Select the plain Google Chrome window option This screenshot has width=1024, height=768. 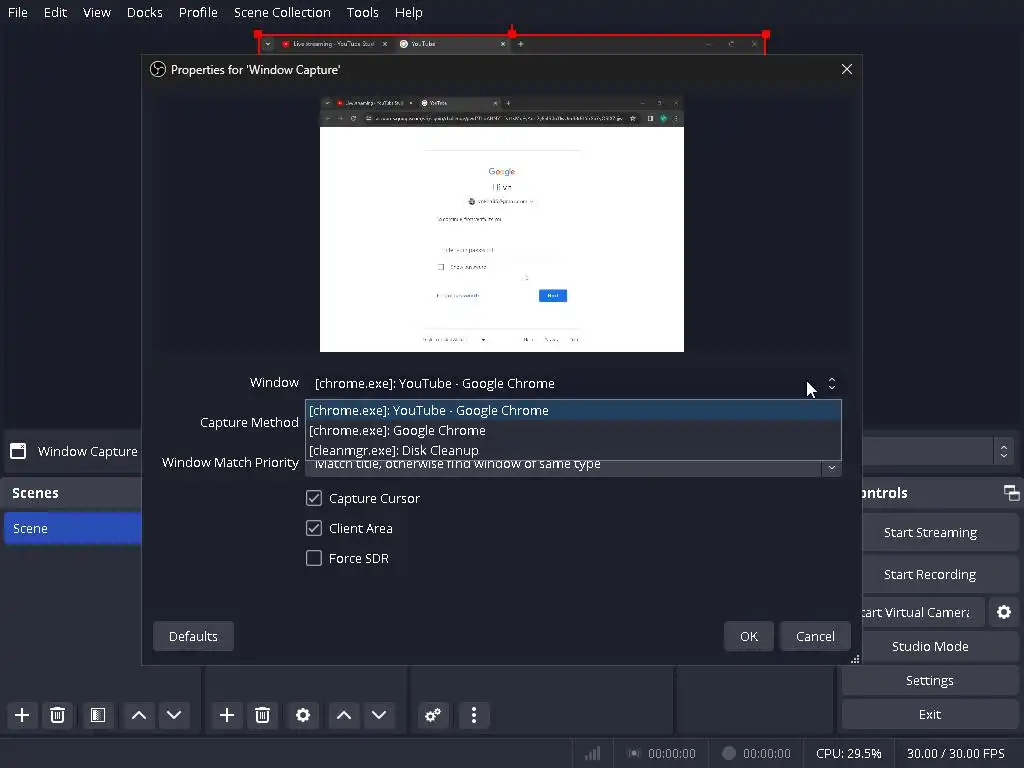[573, 430]
